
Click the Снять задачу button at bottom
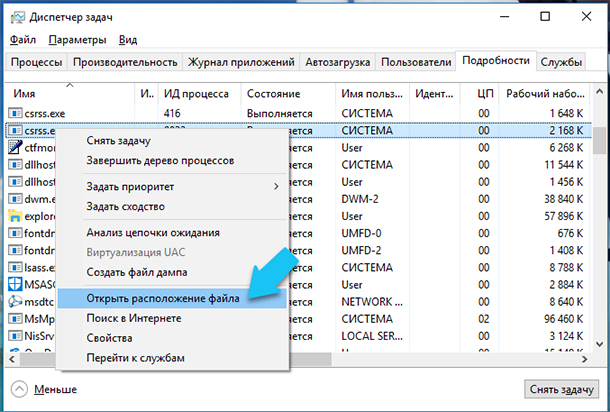(561, 389)
